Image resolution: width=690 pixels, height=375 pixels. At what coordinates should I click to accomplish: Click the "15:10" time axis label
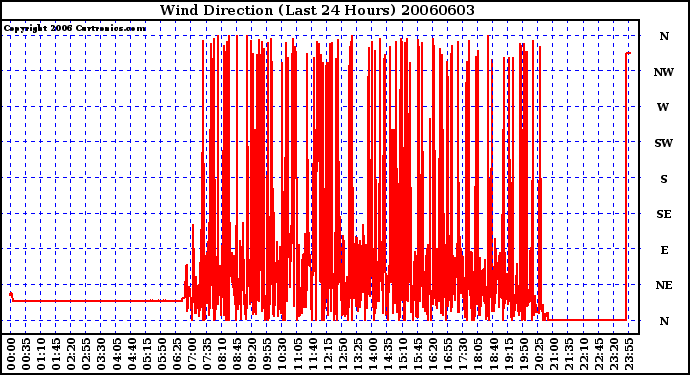[x=403, y=354]
